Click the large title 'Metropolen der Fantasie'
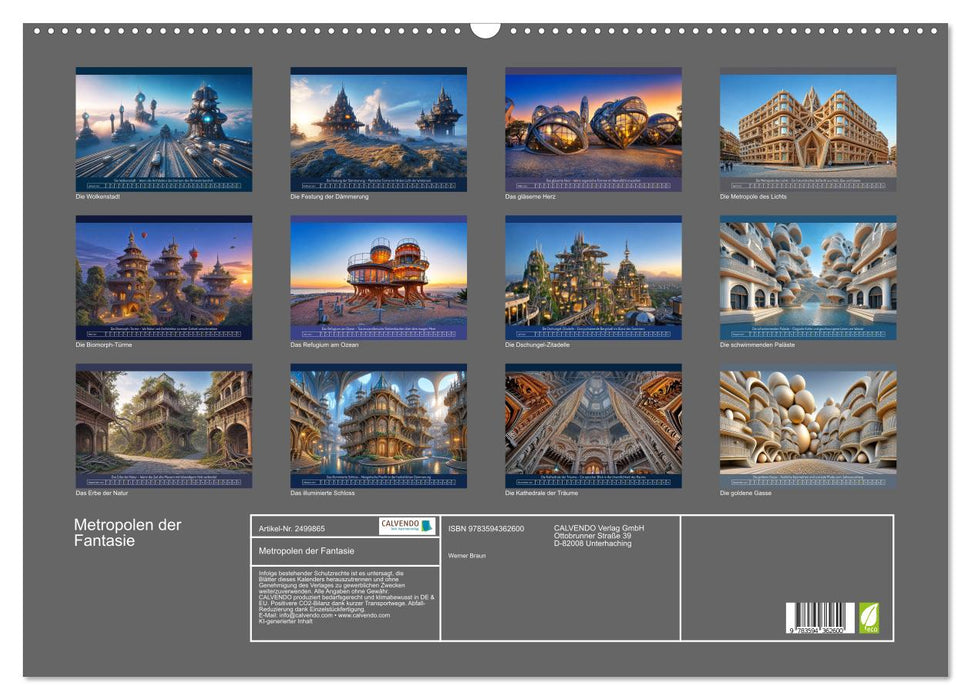The height and width of the screenshot is (700, 971). tap(128, 533)
